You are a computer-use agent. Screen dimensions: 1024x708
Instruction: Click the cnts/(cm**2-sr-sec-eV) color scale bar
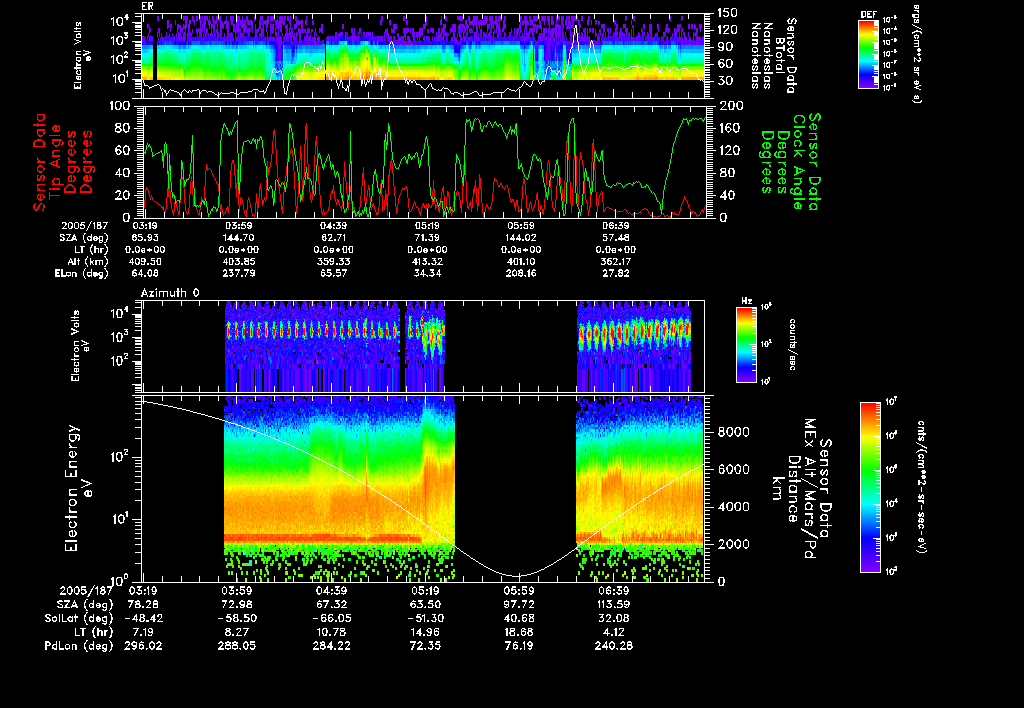pyautogui.click(x=870, y=487)
